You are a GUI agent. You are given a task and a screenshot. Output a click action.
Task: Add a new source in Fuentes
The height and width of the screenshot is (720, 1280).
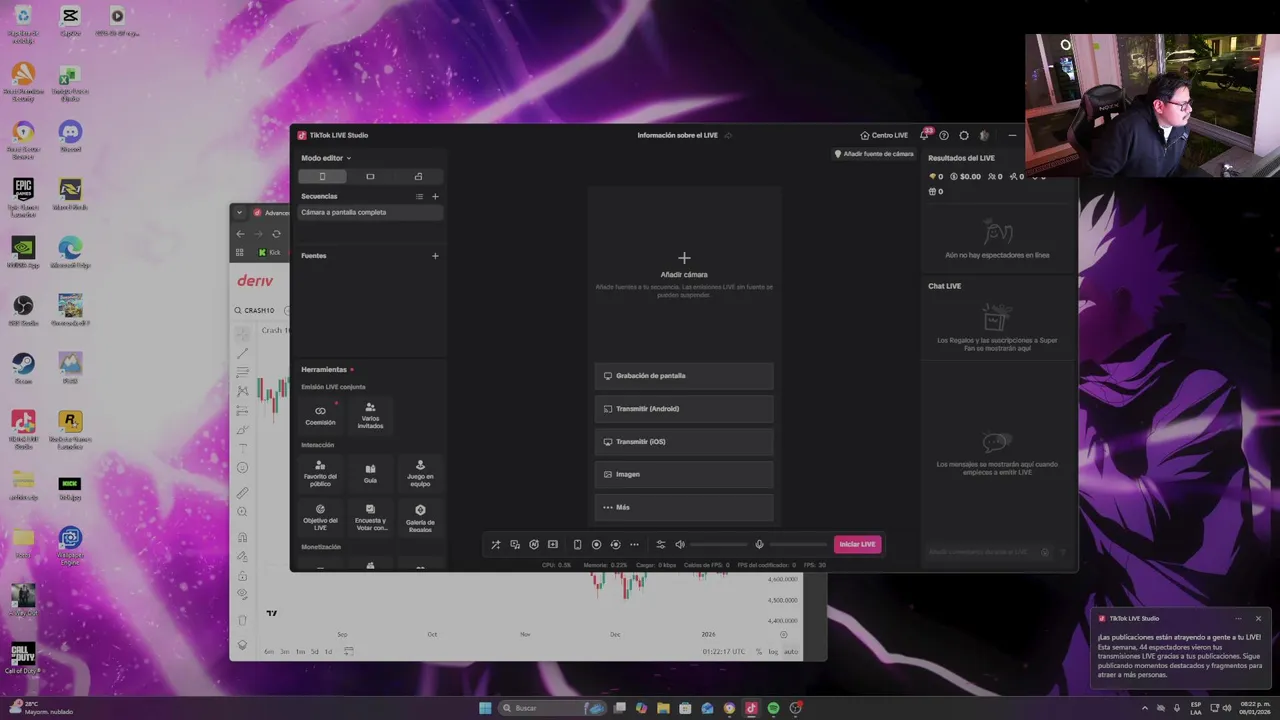pos(435,256)
